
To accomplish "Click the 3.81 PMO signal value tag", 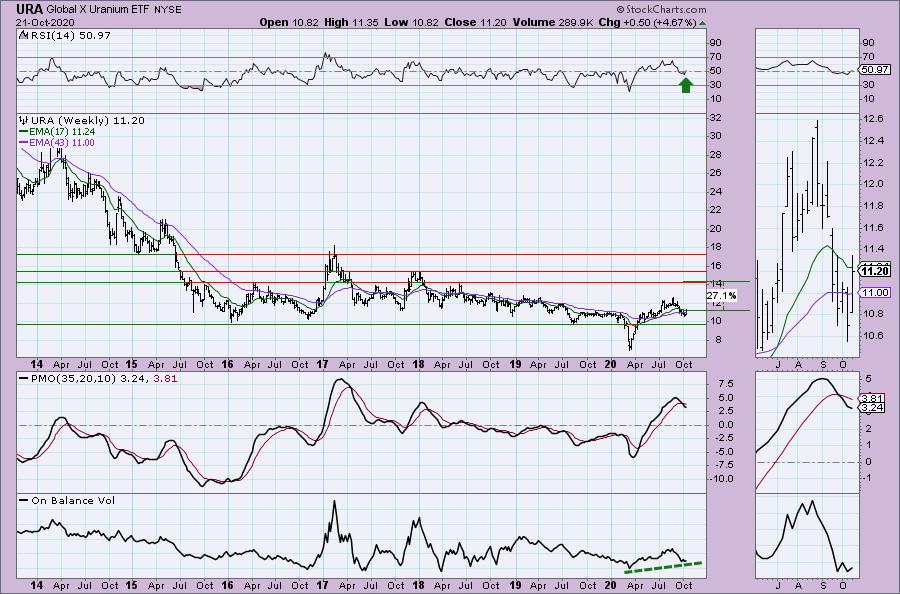I will (x=872, y=398).
